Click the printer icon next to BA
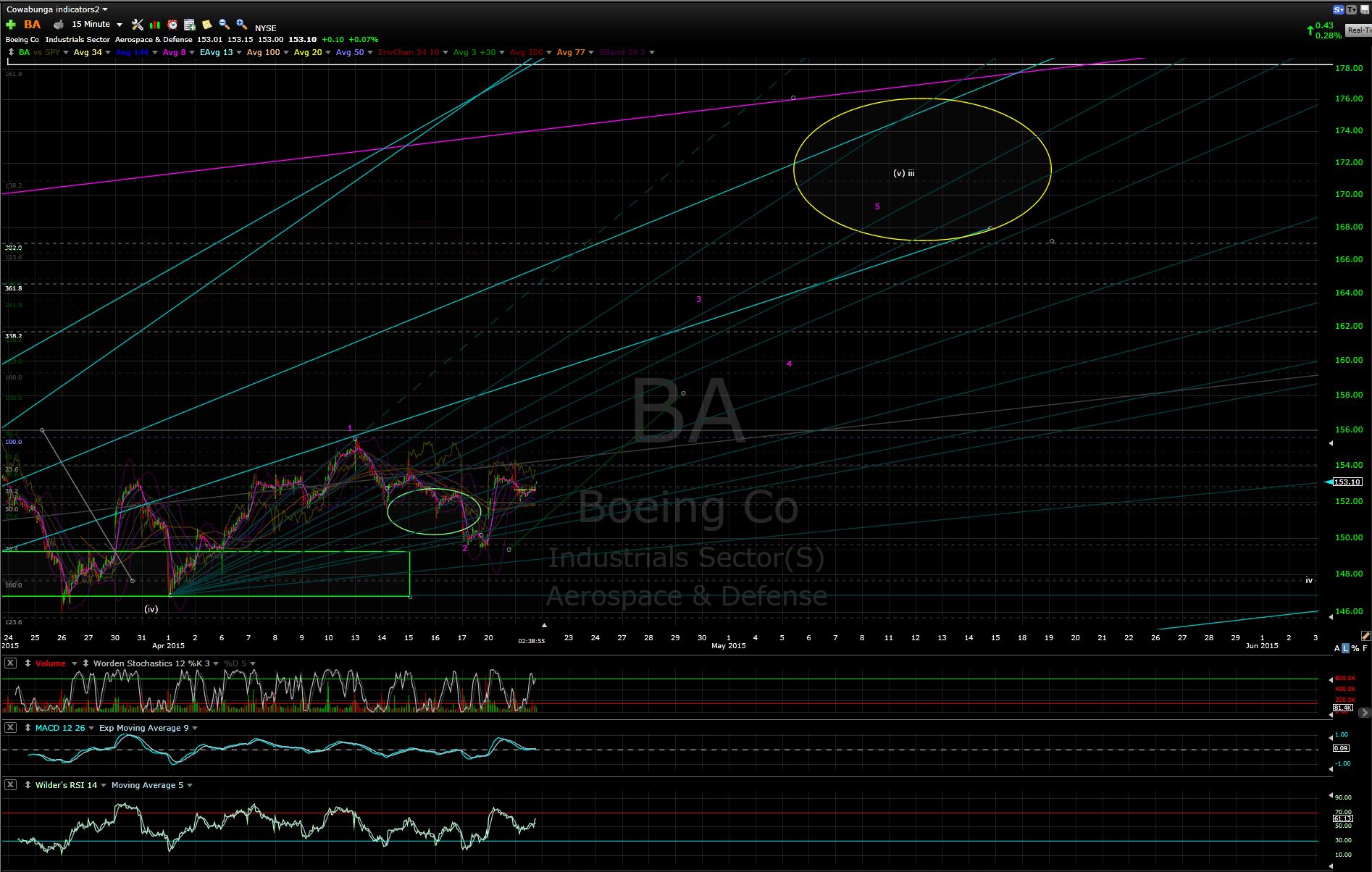 [x=59, y=25]
